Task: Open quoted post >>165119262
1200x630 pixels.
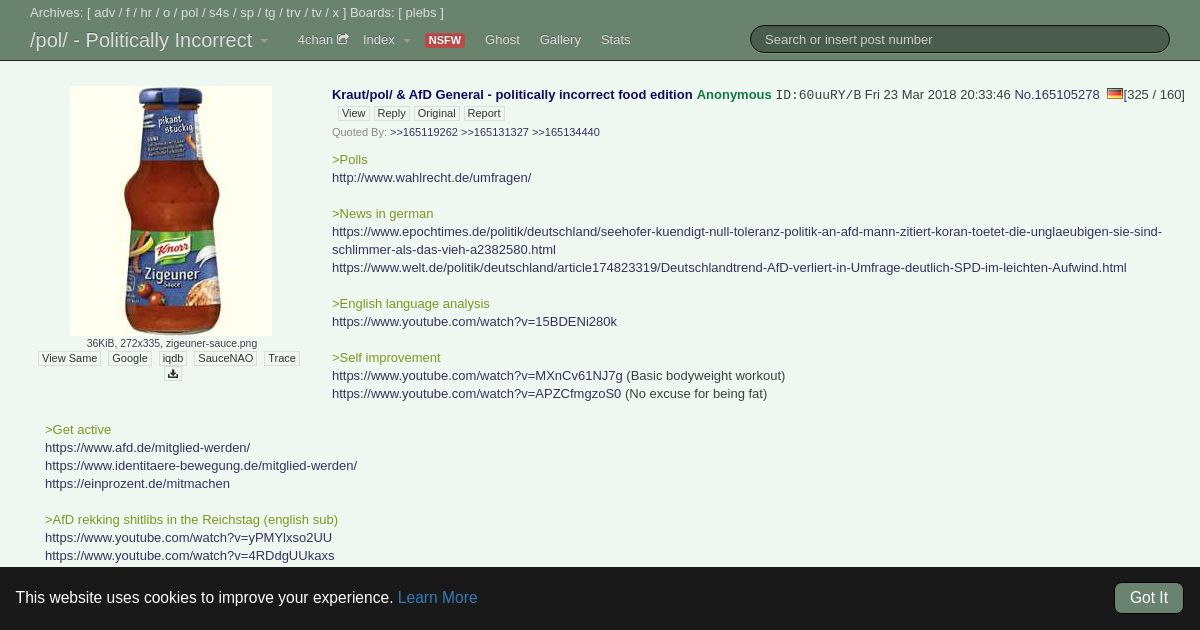Action: click(x=424, y=132)
